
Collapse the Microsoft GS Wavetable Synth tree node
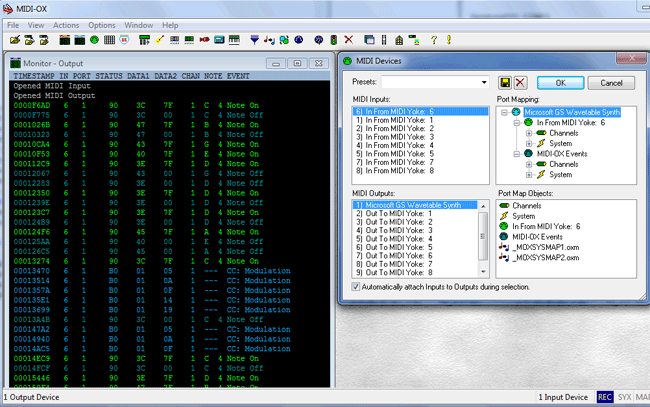point(504,112)
